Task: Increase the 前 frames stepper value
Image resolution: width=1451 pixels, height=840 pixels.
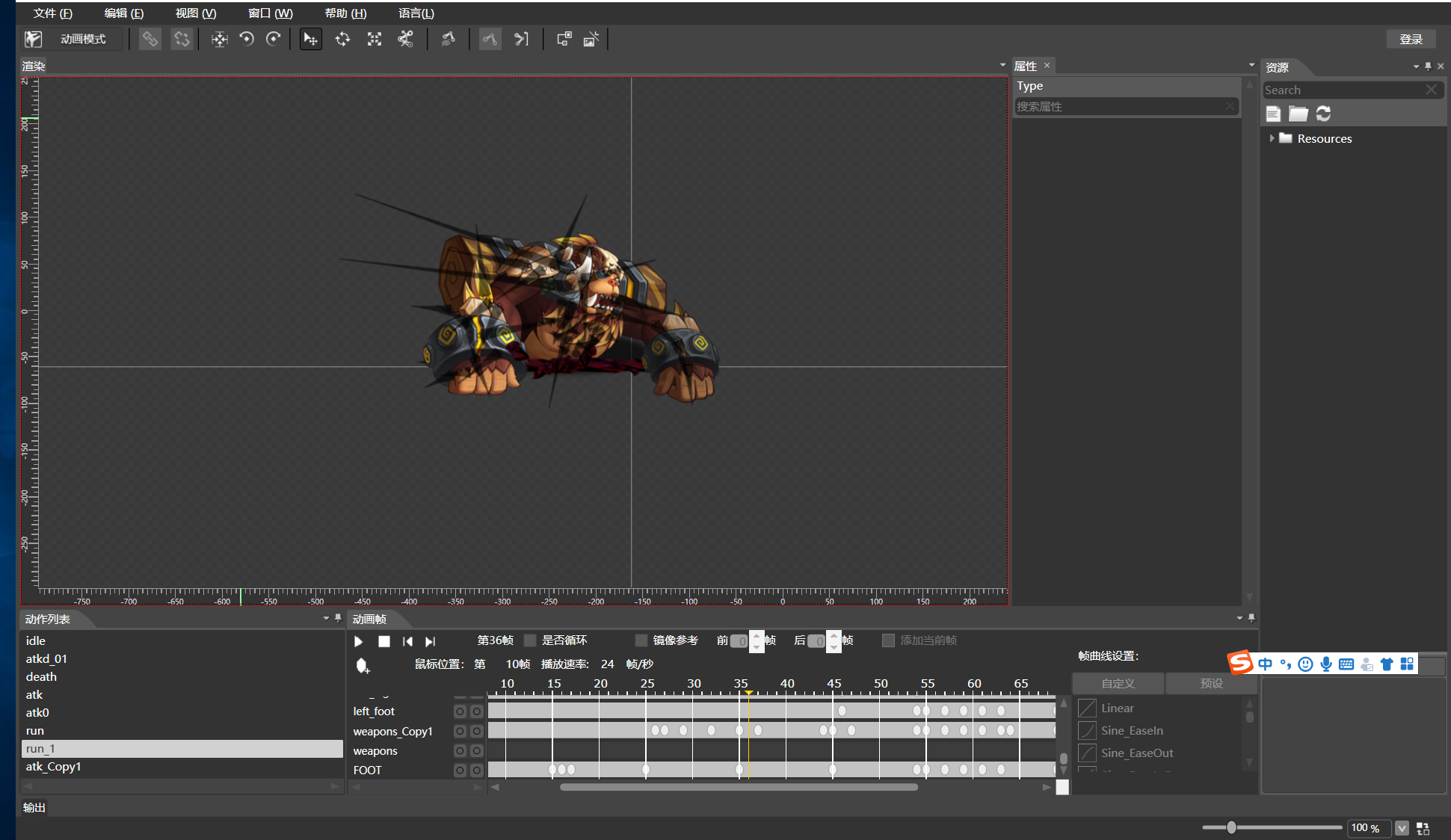Action: tap(757, 636)
